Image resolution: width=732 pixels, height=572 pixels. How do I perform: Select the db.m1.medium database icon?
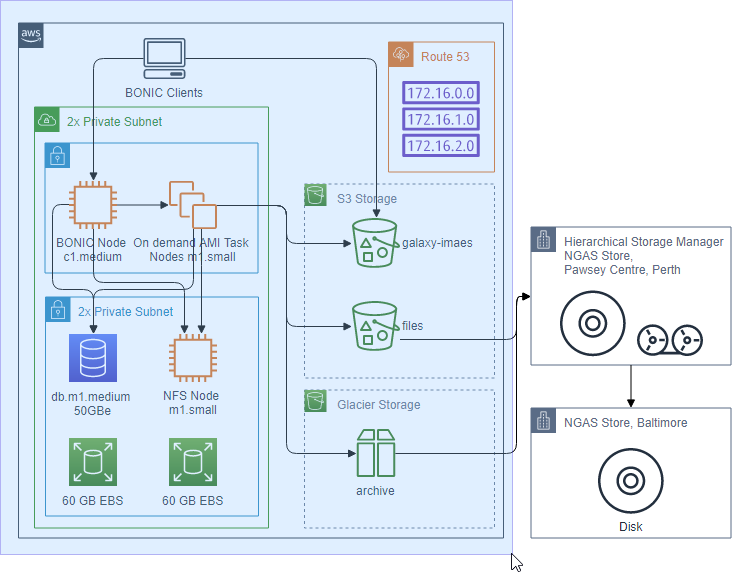93,358
